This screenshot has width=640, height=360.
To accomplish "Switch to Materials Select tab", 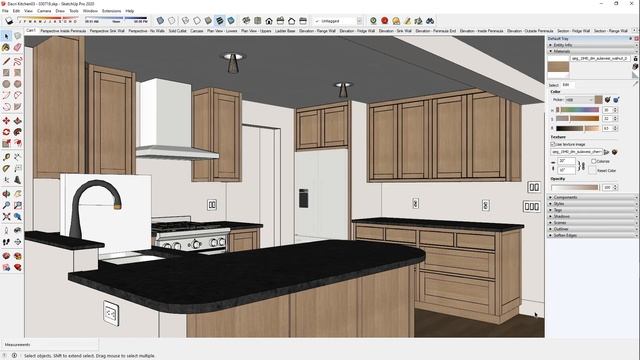I will pyautogui.click(x=553, y=85).
